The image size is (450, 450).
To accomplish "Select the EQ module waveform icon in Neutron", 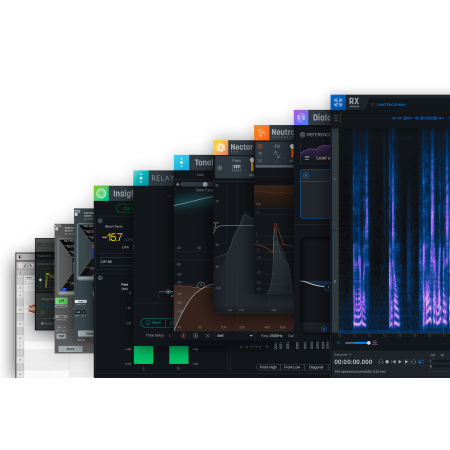I will click(x=277, y=154).
